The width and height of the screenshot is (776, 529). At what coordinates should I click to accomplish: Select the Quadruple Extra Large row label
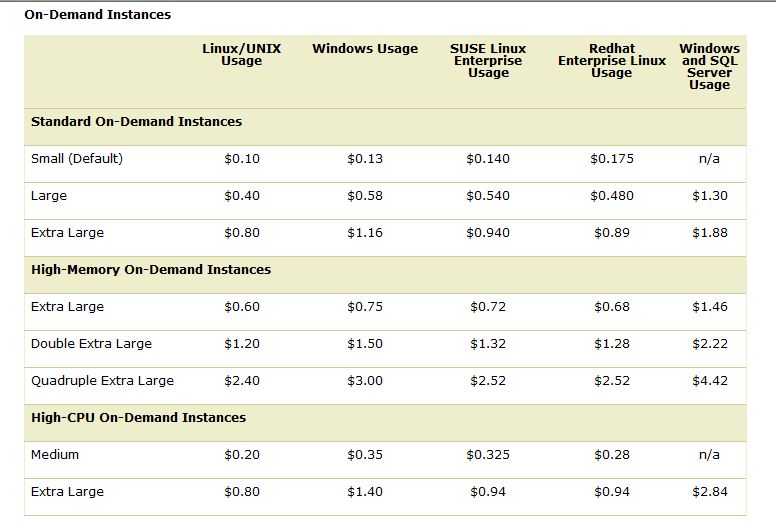pyautogui.click(x=102, y=381)
